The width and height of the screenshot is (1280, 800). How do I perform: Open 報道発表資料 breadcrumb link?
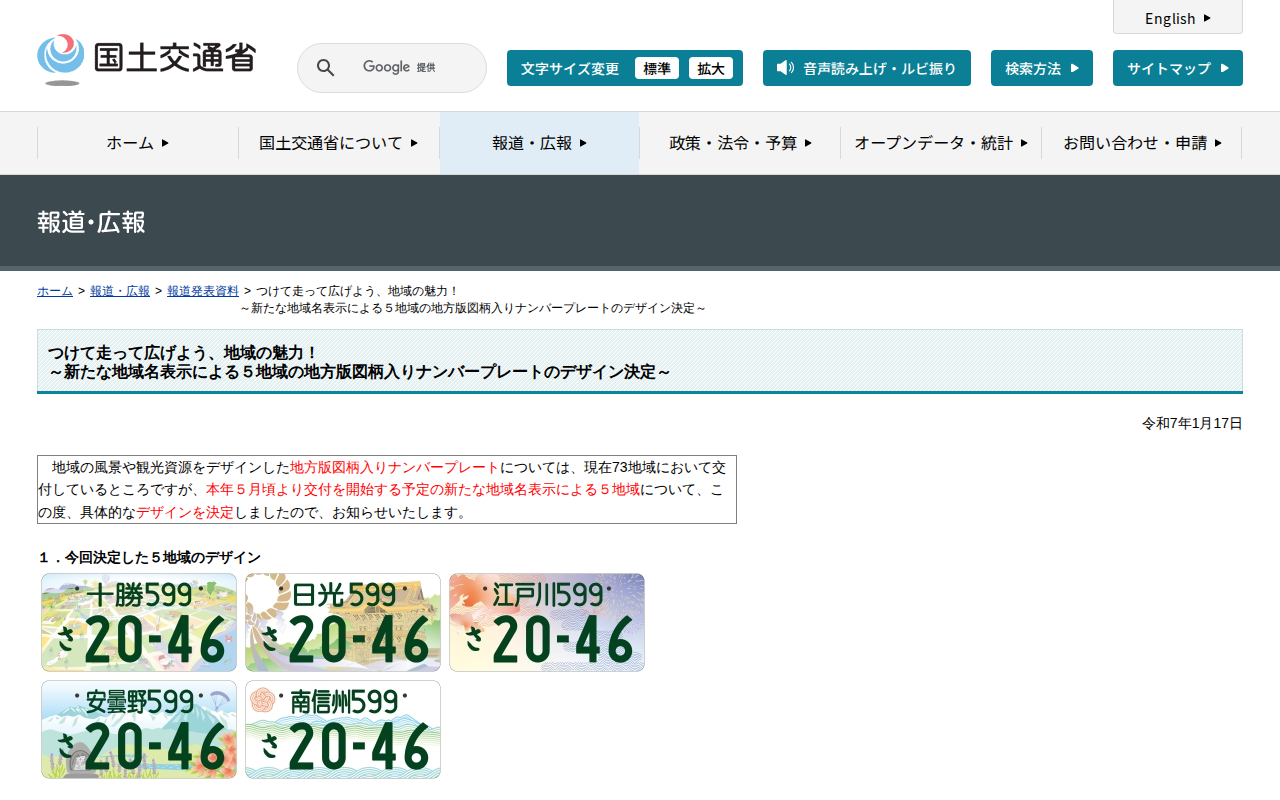(x=203, y=291)
